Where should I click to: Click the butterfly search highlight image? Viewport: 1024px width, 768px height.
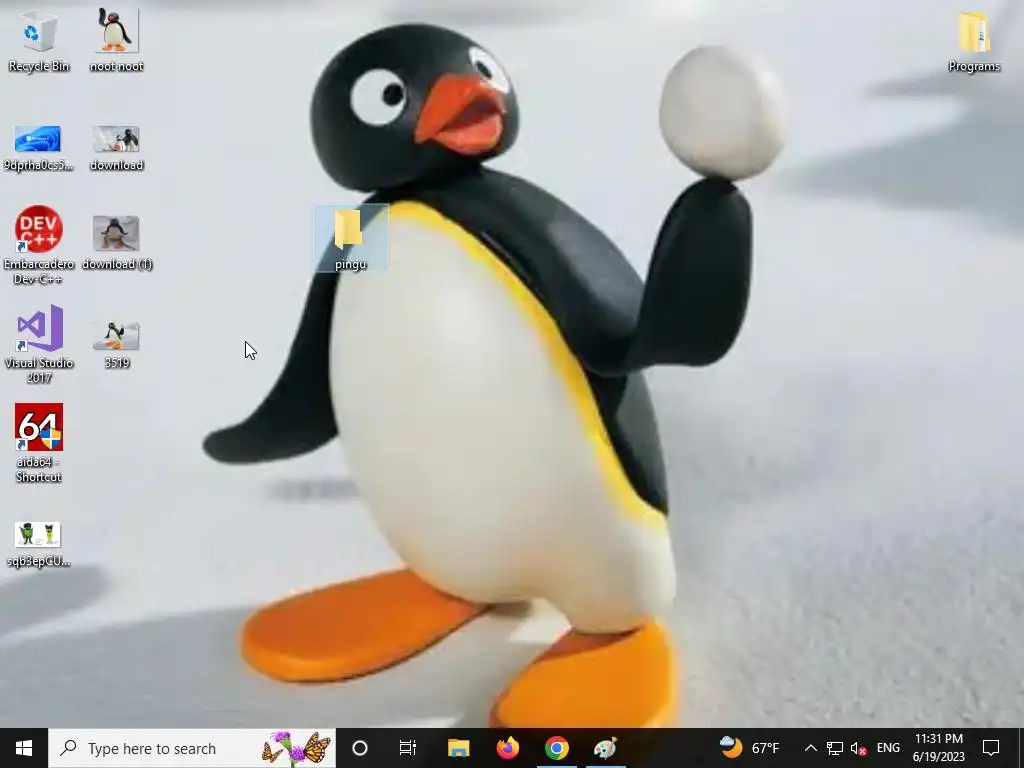tap(296, 748)
